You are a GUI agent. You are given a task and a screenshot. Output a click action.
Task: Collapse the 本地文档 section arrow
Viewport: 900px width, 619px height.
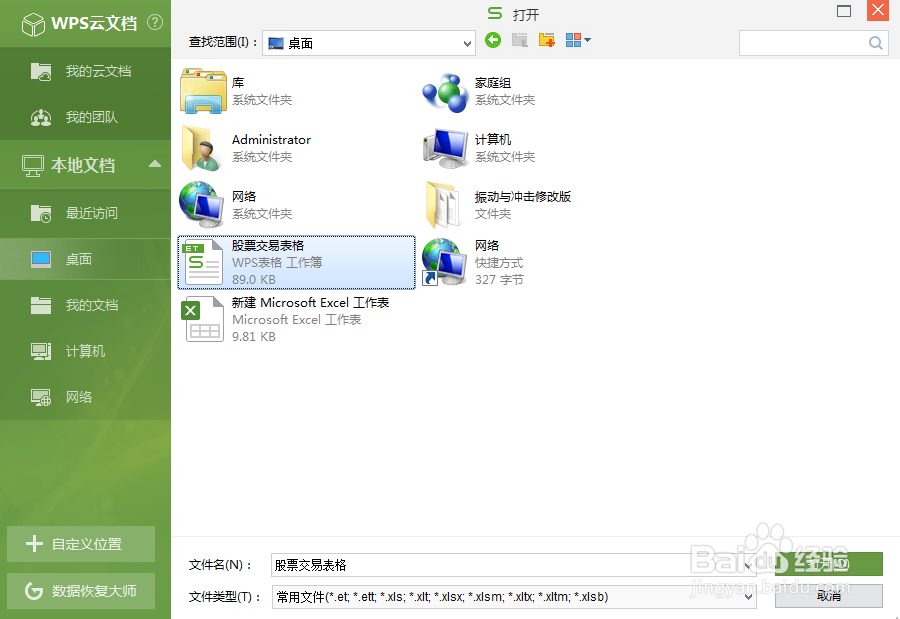pyautogui.click(x=154, y=164)
